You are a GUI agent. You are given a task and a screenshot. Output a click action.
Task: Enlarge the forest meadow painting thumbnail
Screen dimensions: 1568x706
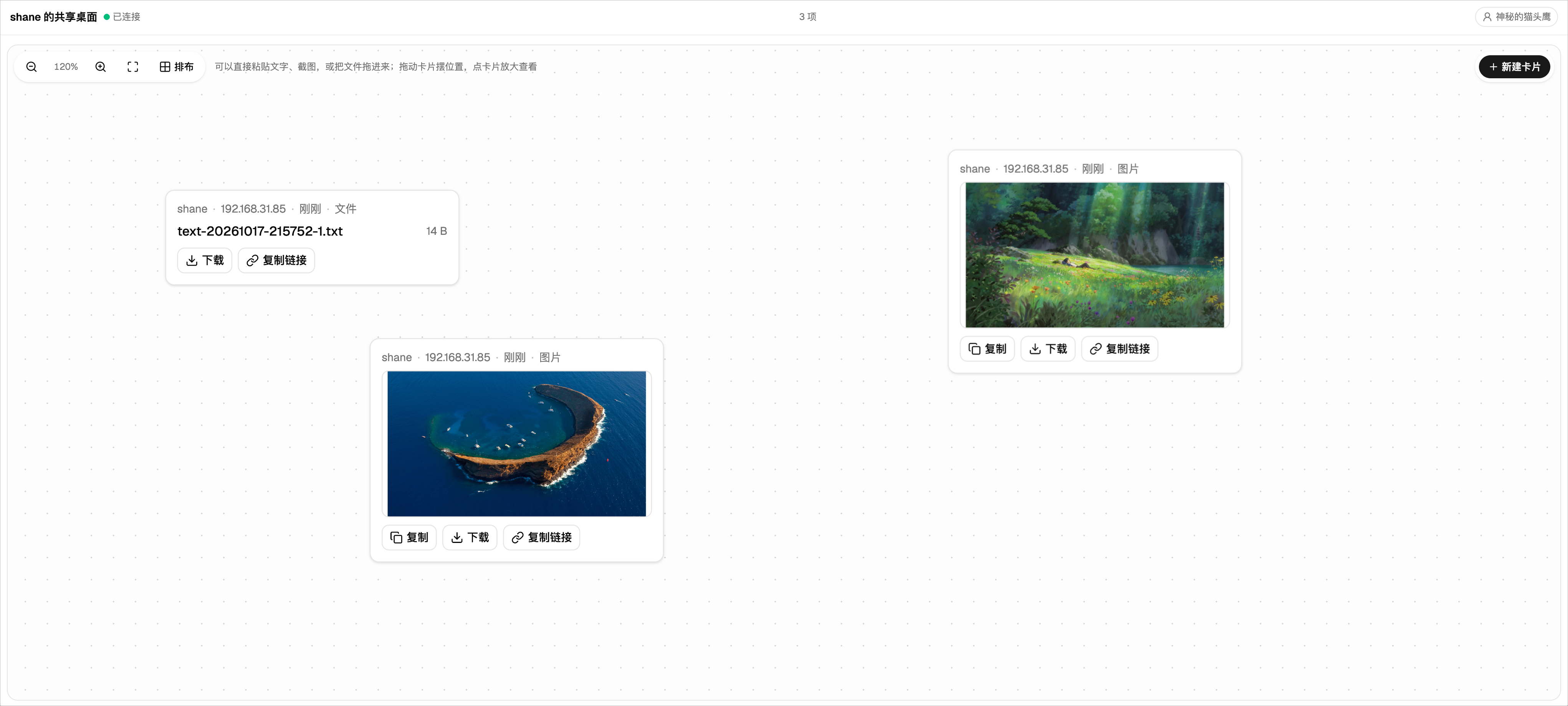[1095, 255]
